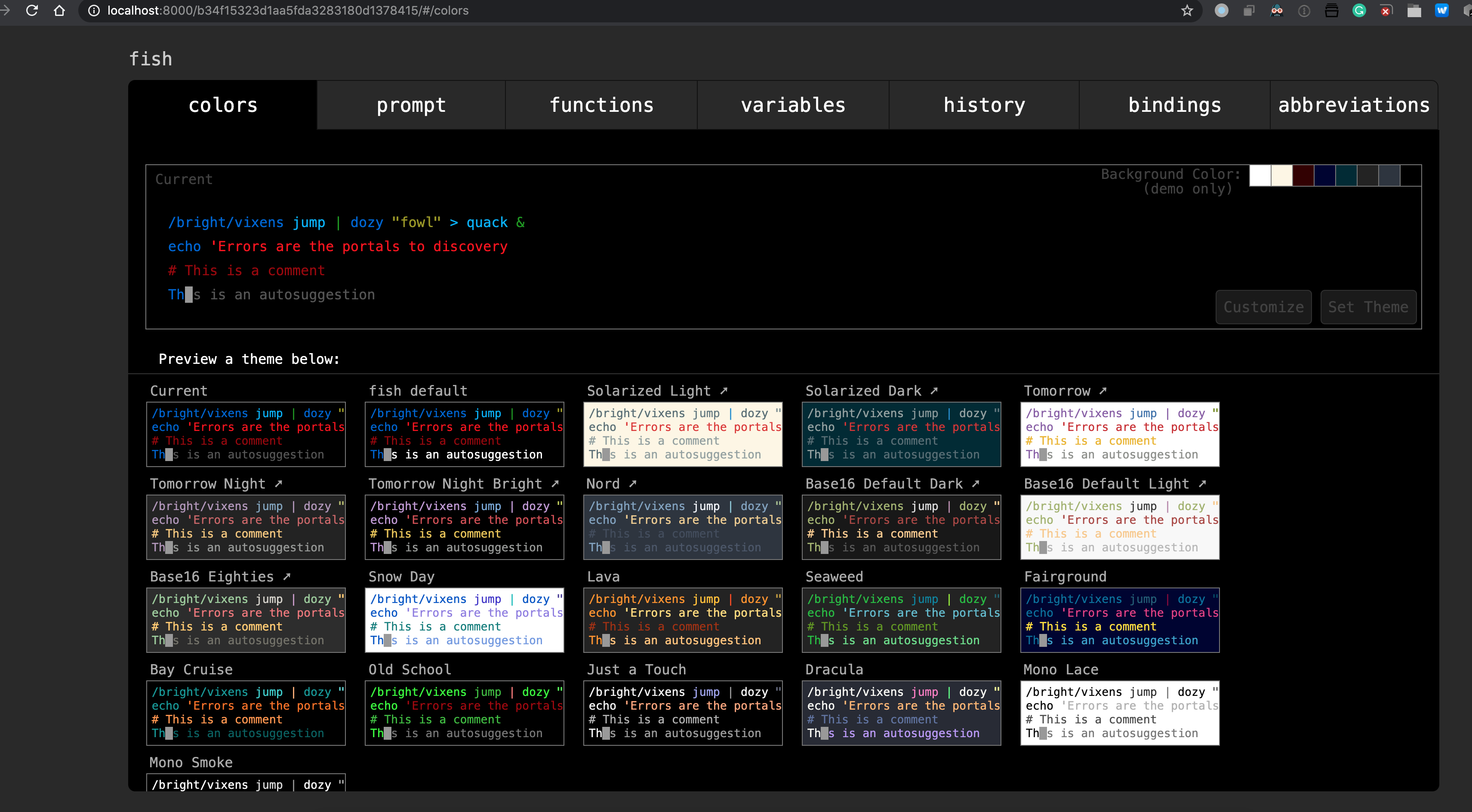Preview the Dracula theme thumbnail
Screen dimensions: 1472x812
pos(901,713)
